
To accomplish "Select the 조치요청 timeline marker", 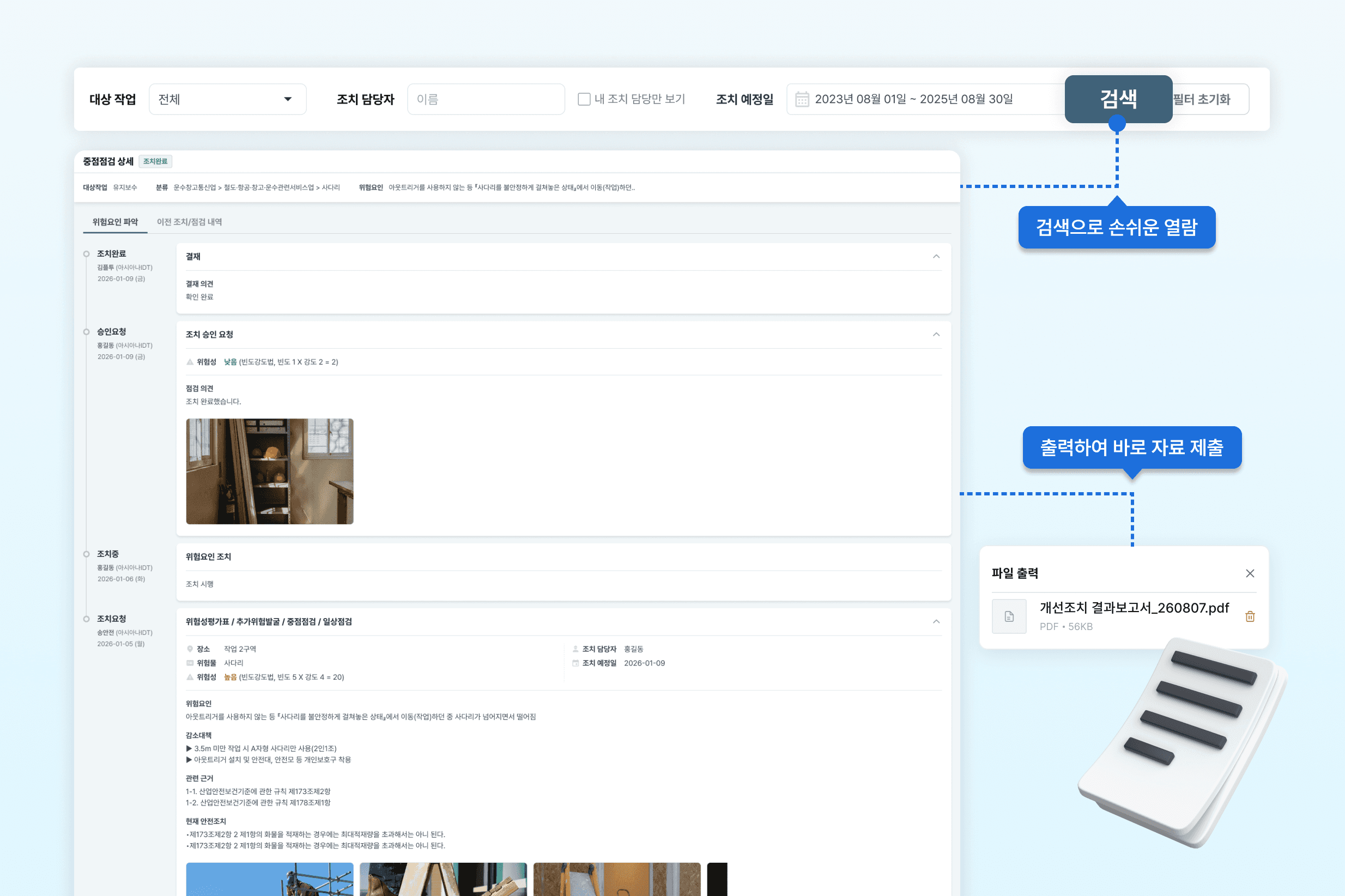I will [x=86, y=619].
